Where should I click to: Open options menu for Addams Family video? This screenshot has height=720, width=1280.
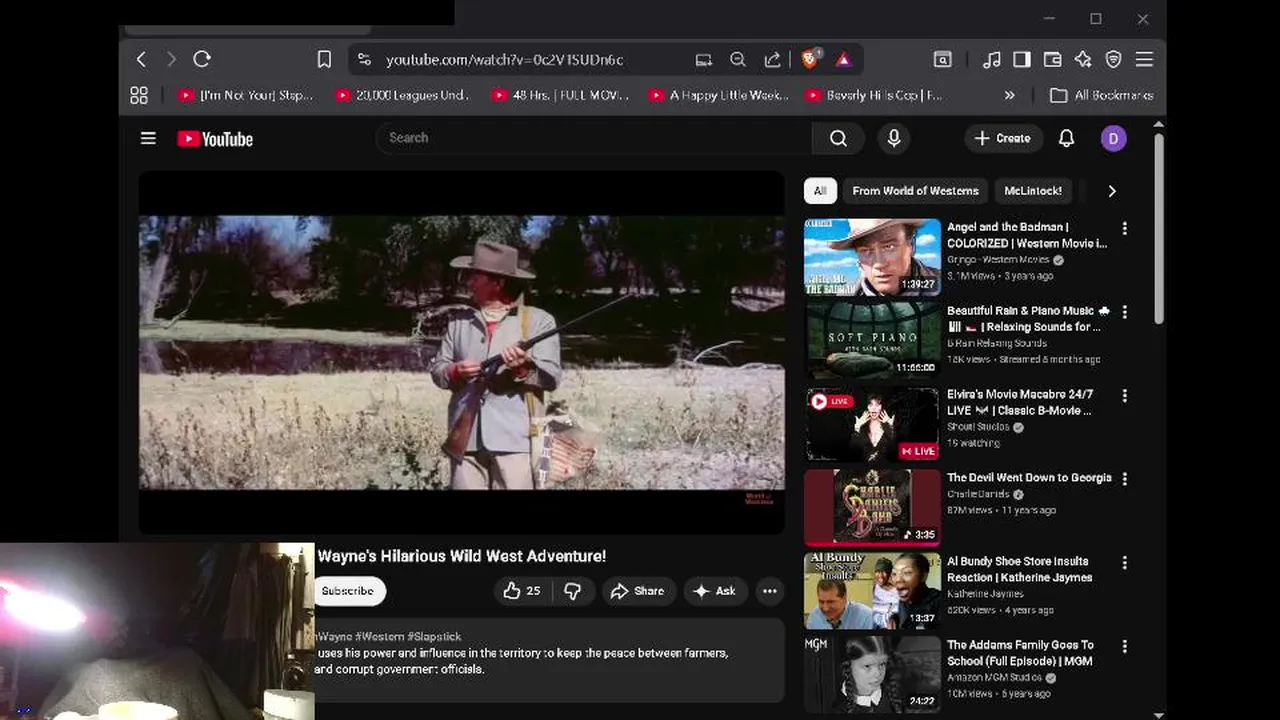[x=1124, y=646]
